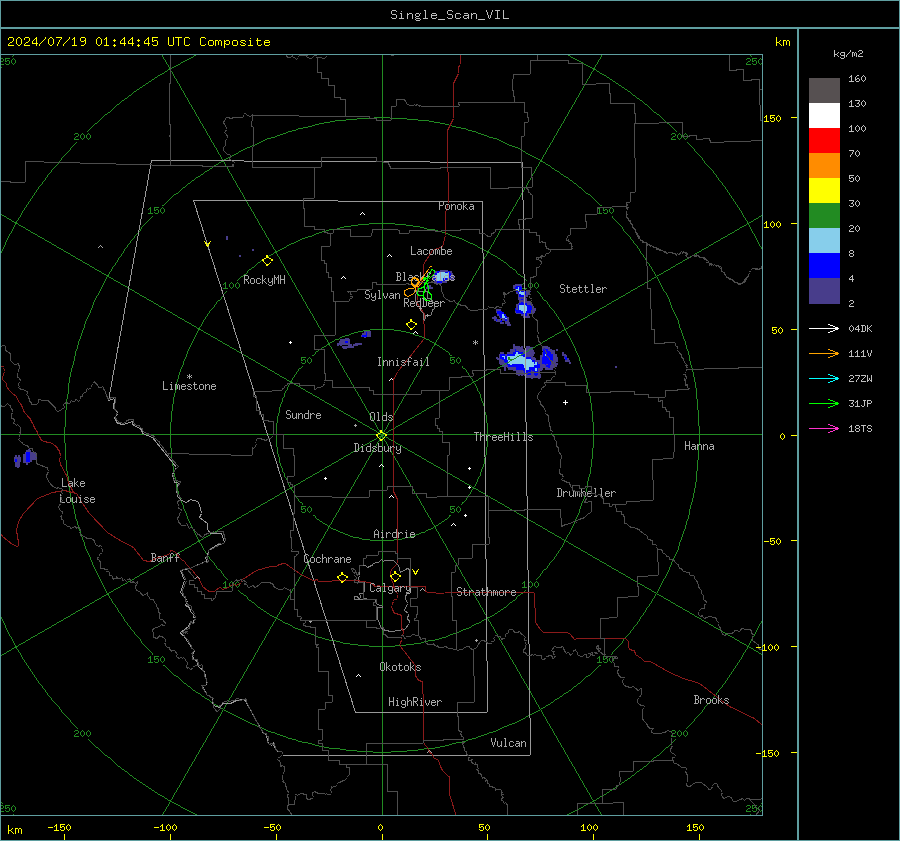900x841 pixels.
Task: Click the Sundre town label
Action: (x=303, y=414)
